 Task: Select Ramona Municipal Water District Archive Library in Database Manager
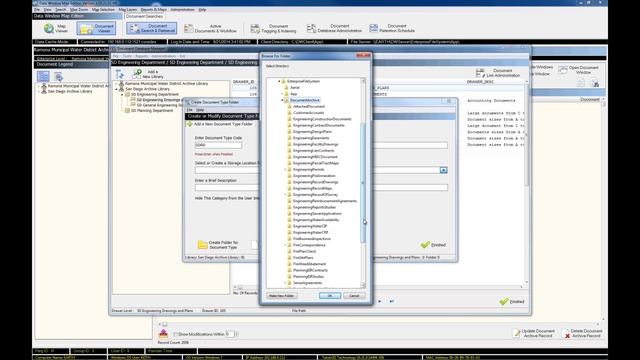(167, 84)
